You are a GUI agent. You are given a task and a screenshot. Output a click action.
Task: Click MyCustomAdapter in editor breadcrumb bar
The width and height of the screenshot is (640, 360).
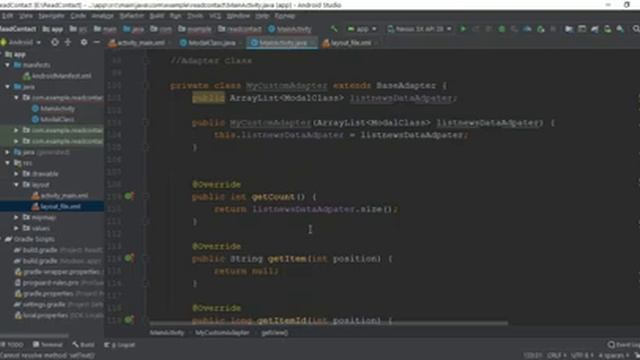[x=222, y=333]
